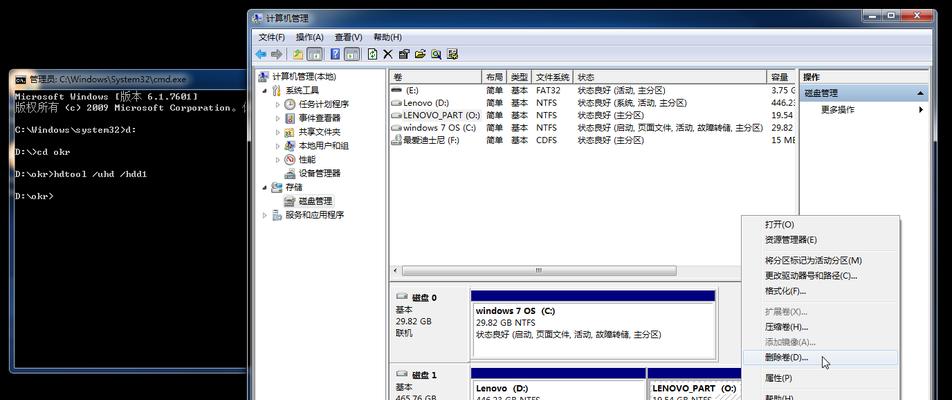
Task: Select the Lenovo (D:) volume row
Action: (x=592, y=103)
